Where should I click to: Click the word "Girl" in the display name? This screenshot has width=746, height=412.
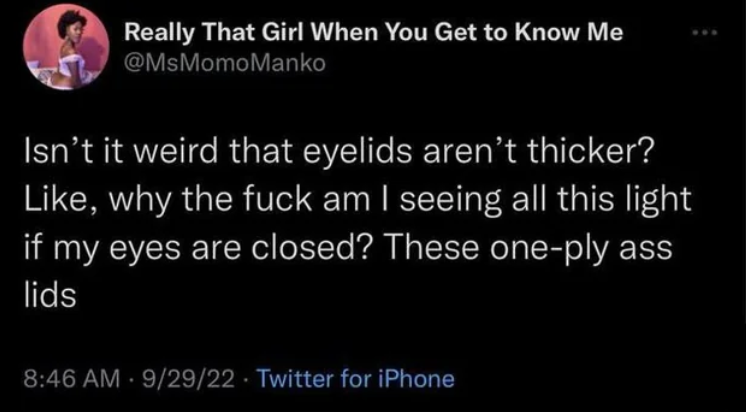(264, 33)
